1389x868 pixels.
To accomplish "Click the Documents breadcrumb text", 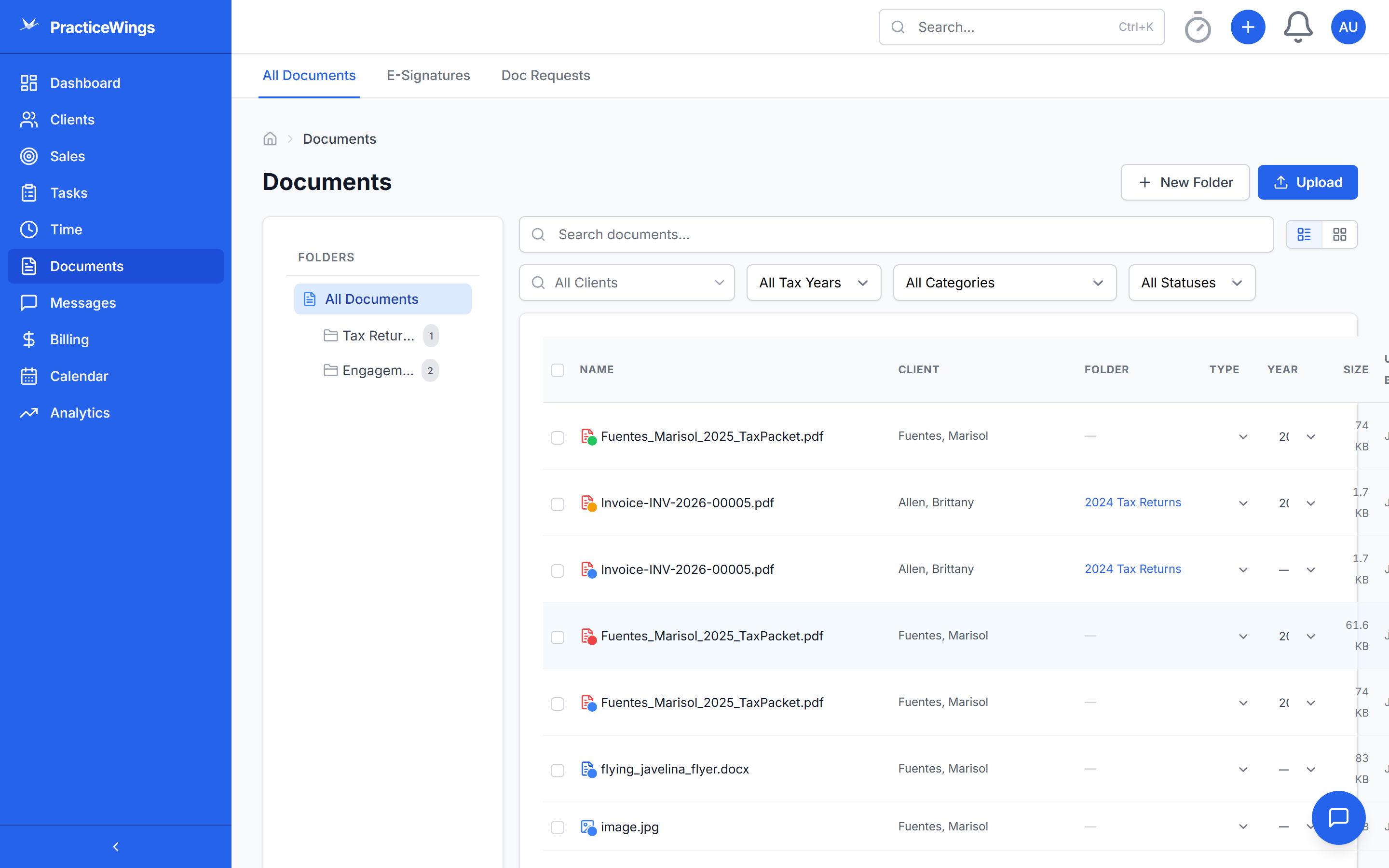I will (x=339, y=139).
